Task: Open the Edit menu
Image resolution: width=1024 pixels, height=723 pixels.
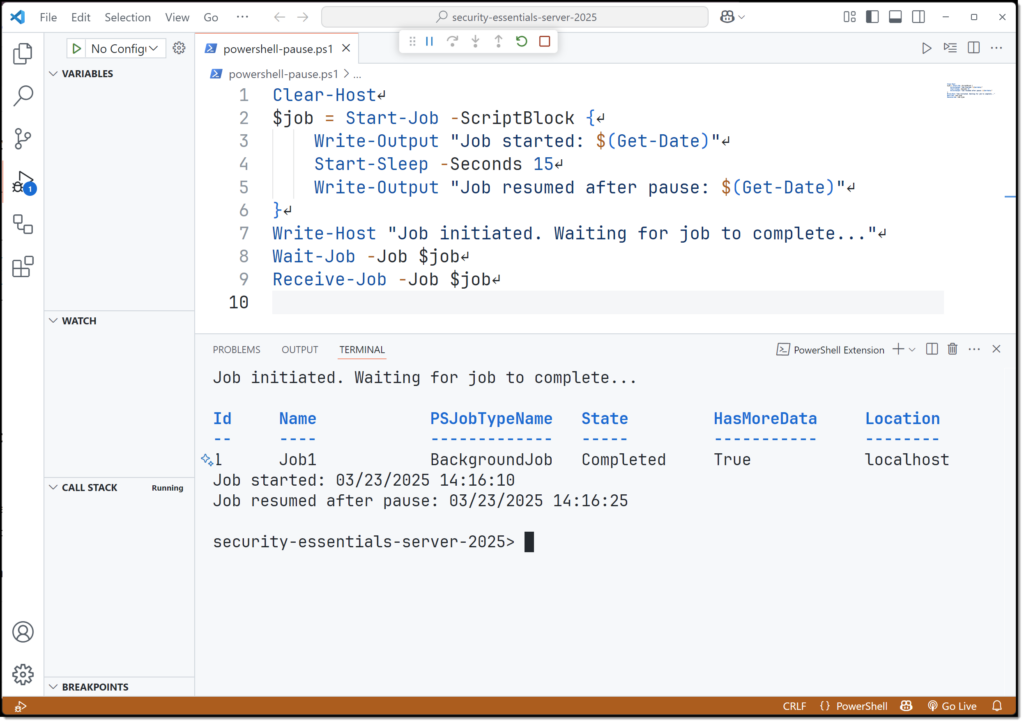Action: click(80, 17)
